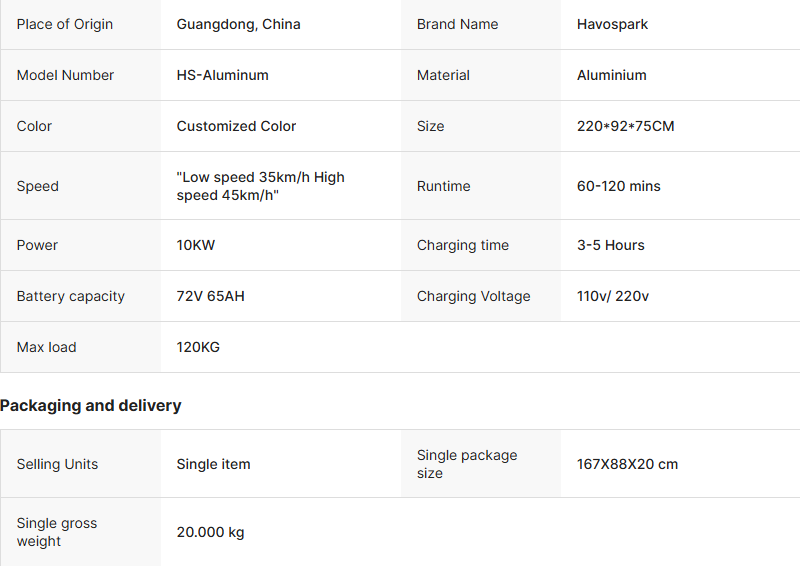Select the 10KW power value
This screenshot has height=566, width=800.
tap(196, 245)
